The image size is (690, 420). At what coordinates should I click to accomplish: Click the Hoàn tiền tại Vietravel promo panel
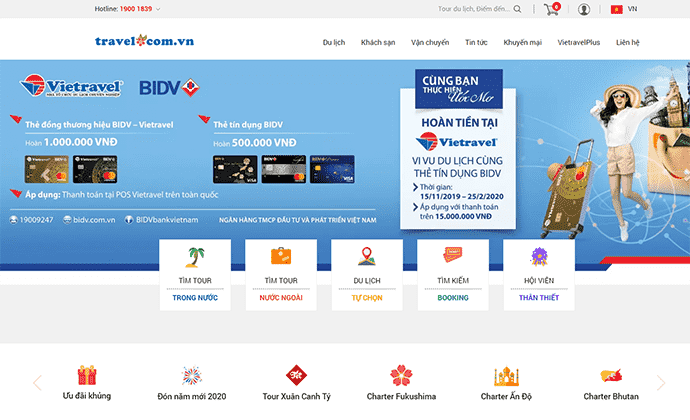pyautogui.click(x=458, y=150)
